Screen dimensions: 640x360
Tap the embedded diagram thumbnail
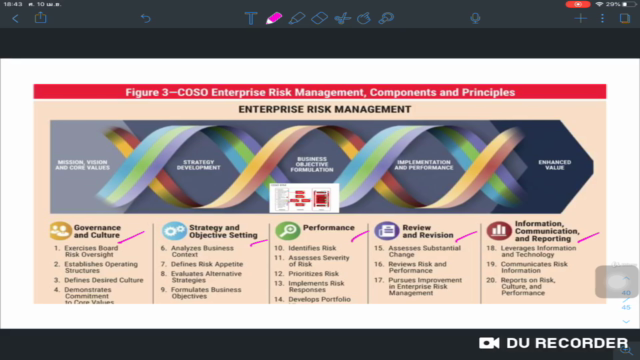pos(304,198)
